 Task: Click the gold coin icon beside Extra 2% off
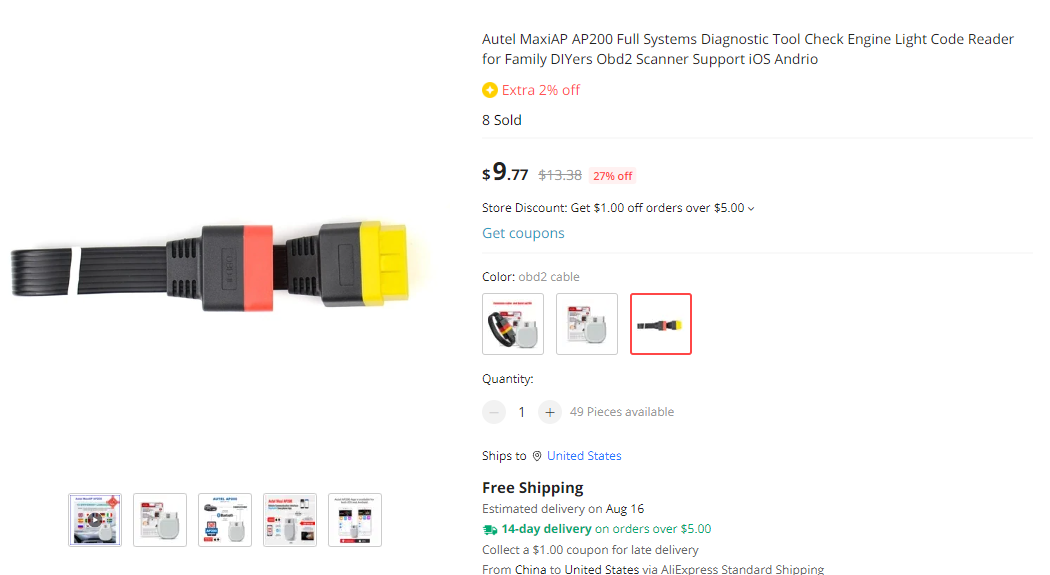click(x=490, y=90)
